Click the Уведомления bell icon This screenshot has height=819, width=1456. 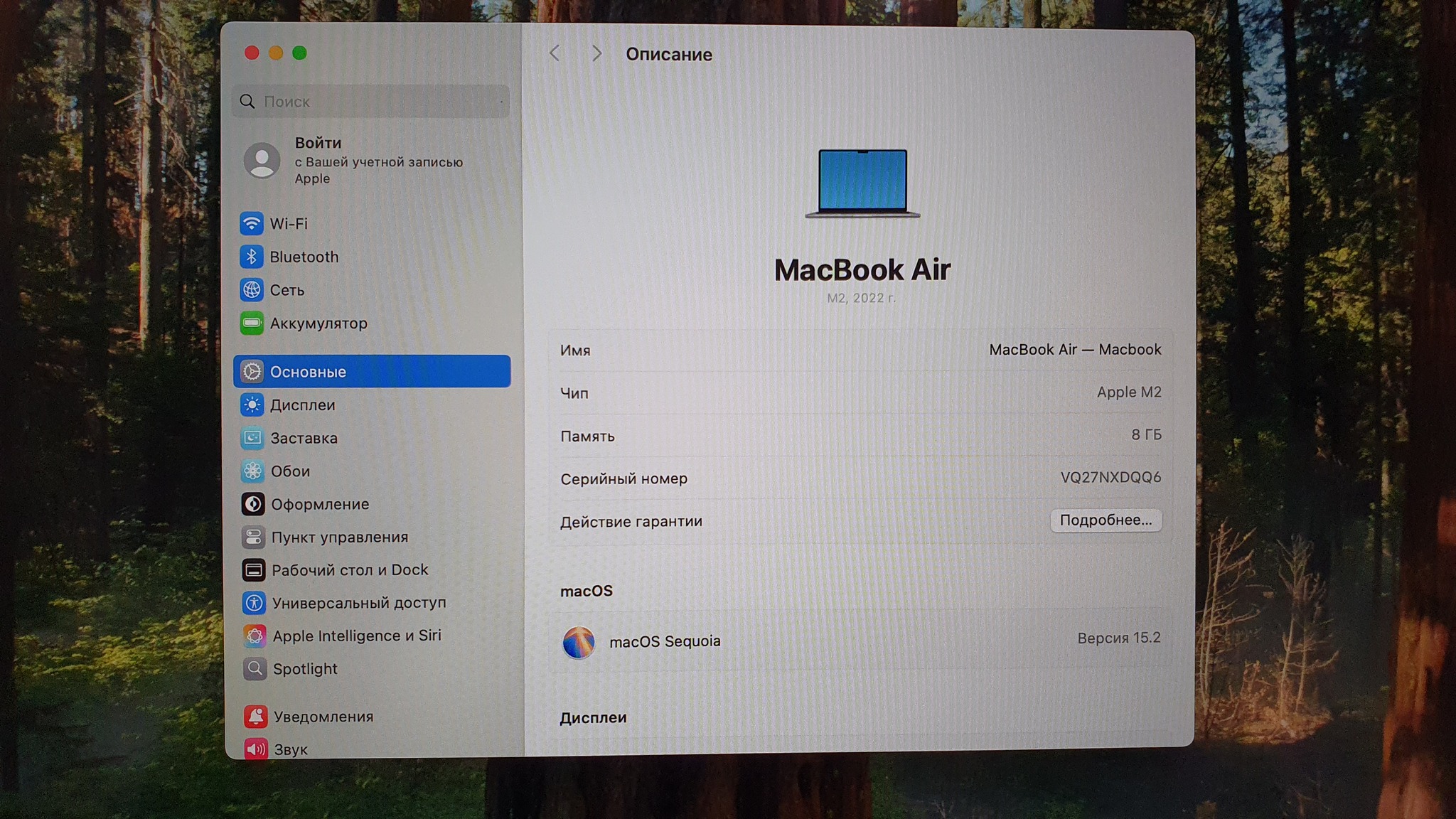click(x=255, y=717)
